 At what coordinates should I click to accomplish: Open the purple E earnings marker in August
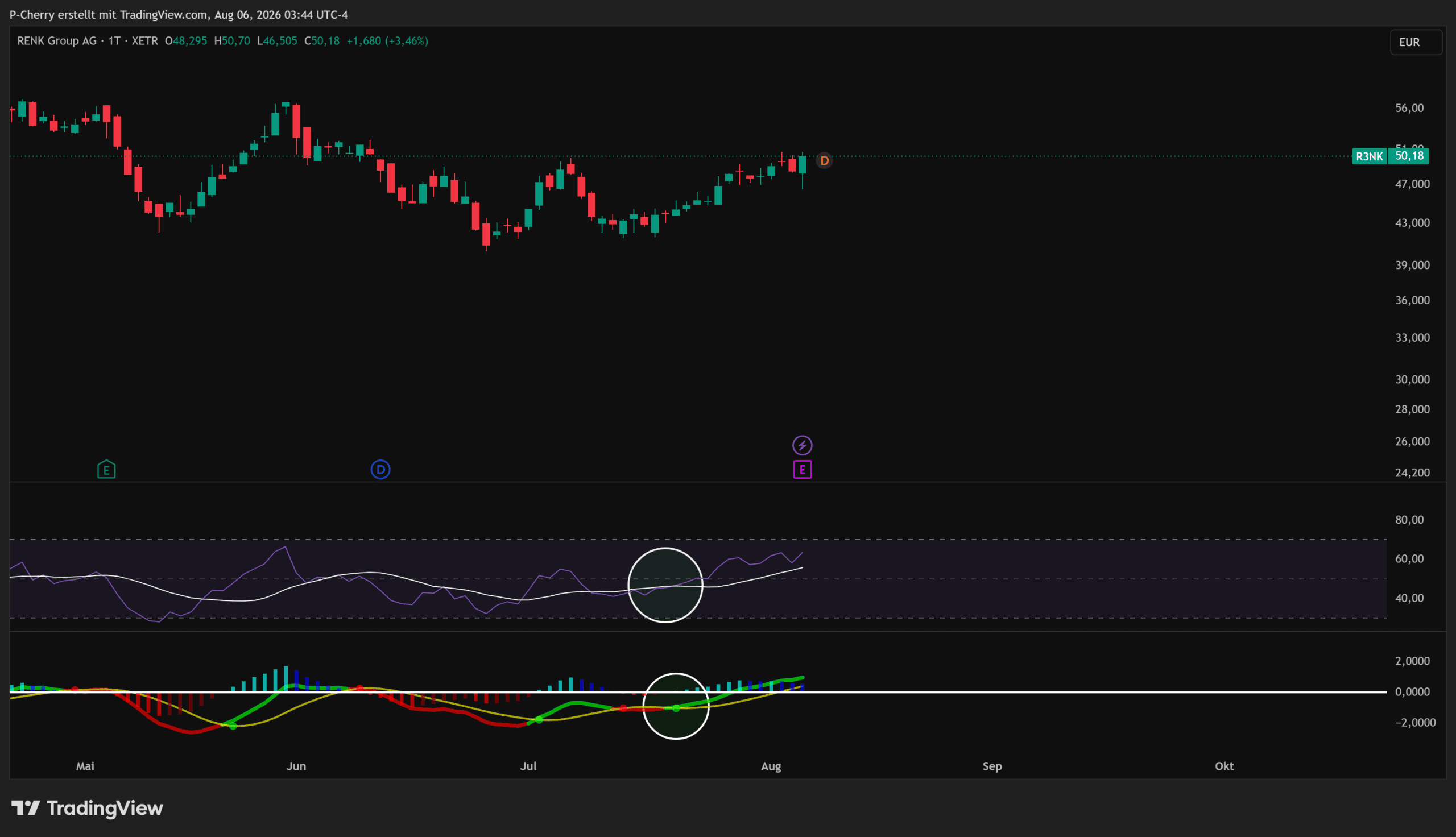tap(803, 470)
